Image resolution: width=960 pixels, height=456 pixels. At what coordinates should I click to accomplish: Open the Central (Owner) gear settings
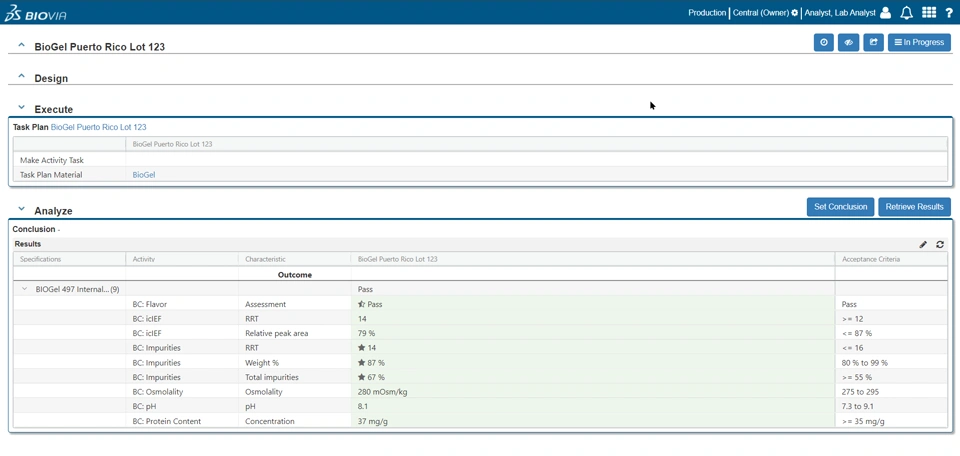tap(795, 13)
